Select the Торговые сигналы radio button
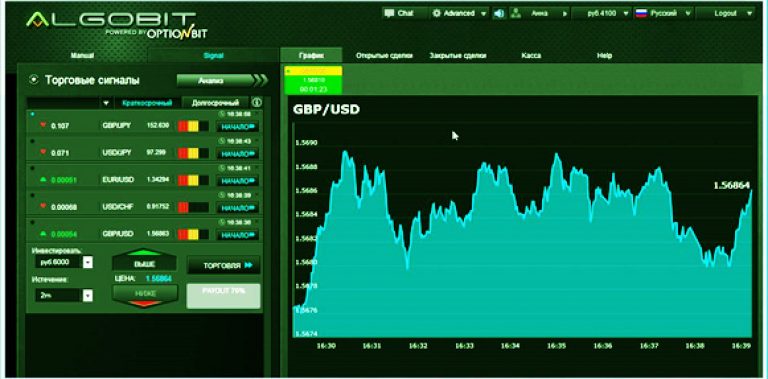This screenshot has width=768, height=379. point(34,79)
